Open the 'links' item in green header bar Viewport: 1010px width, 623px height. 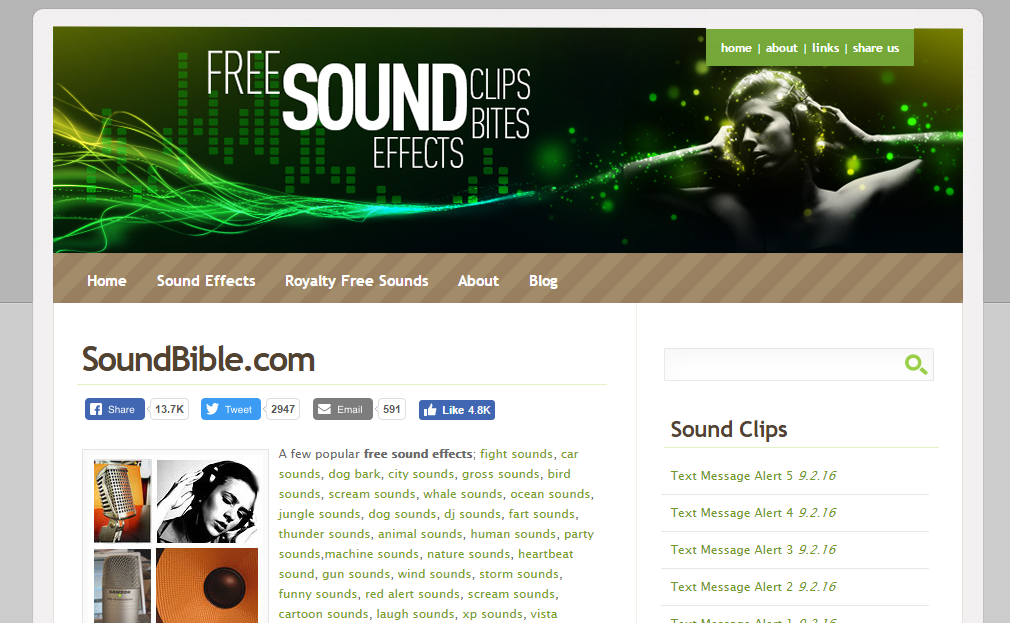pyautogui.click(x=825, y=48)
